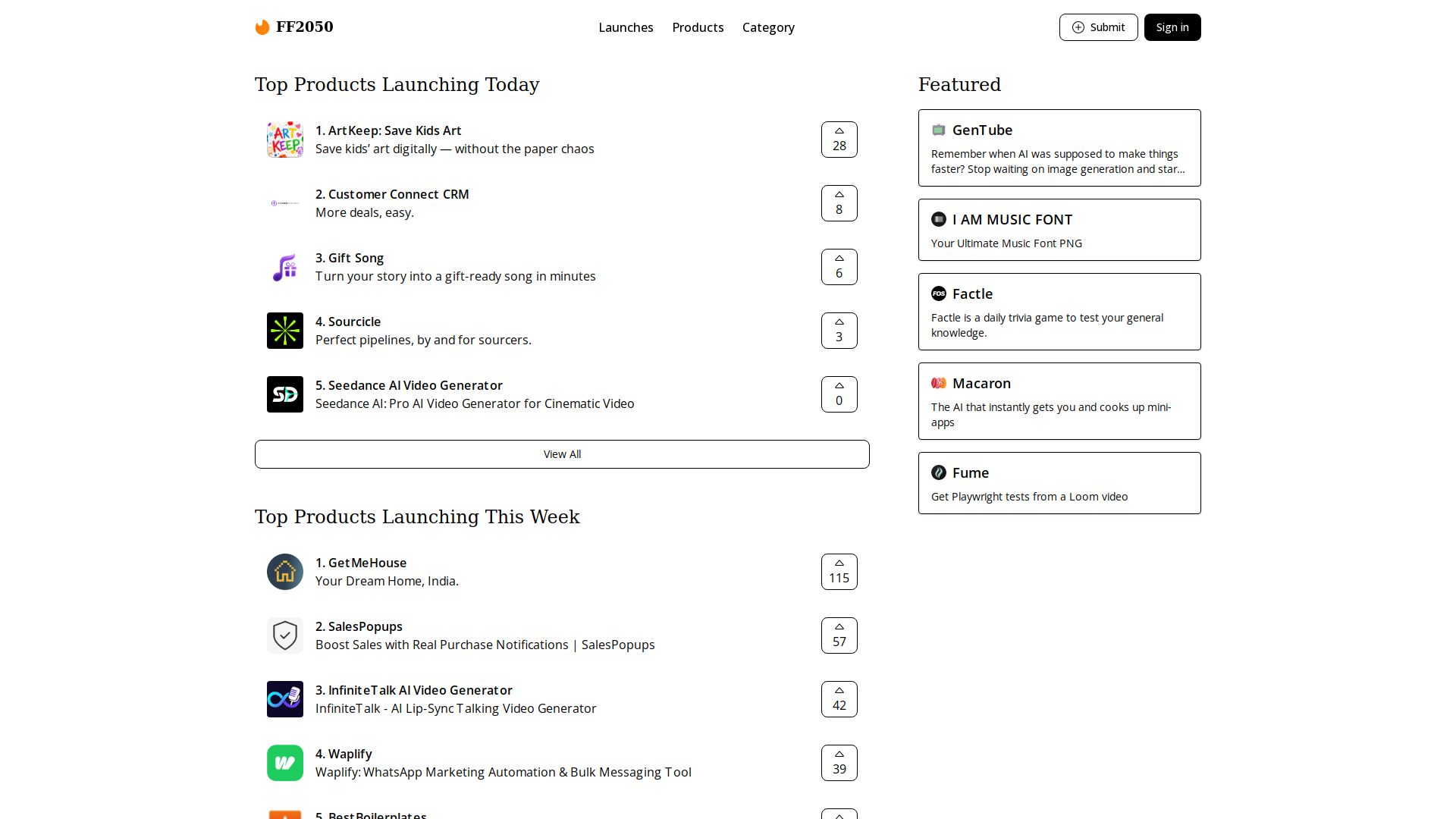Viewport: 1456px width, 819px height.
Task: Click the Gift Song music note icon
Action: tap(285, 267)
